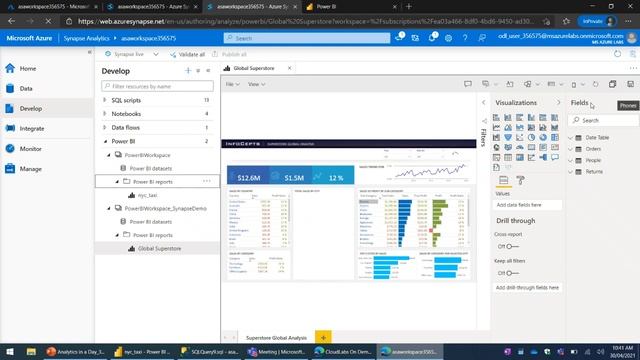Expand the Returns field group
The width and height of the screenshot is (640, 360).
click(x=571, y=172)
